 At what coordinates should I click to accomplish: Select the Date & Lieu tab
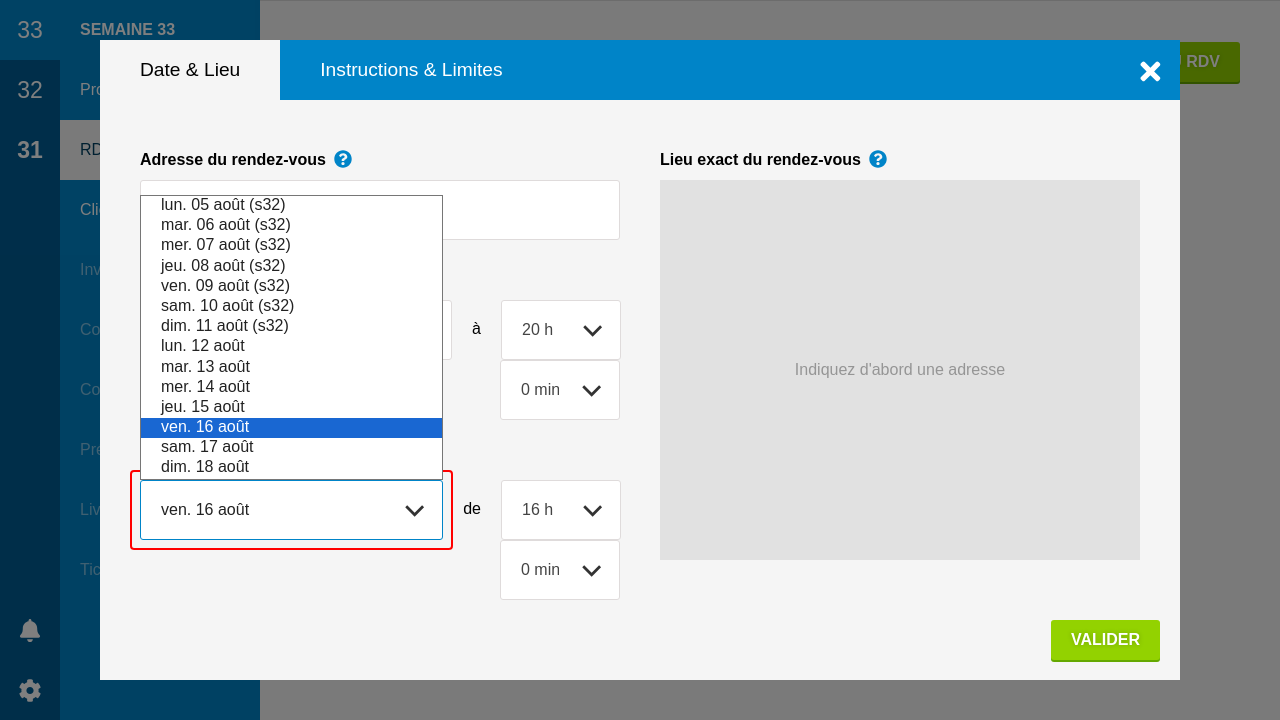coord(190,70)
